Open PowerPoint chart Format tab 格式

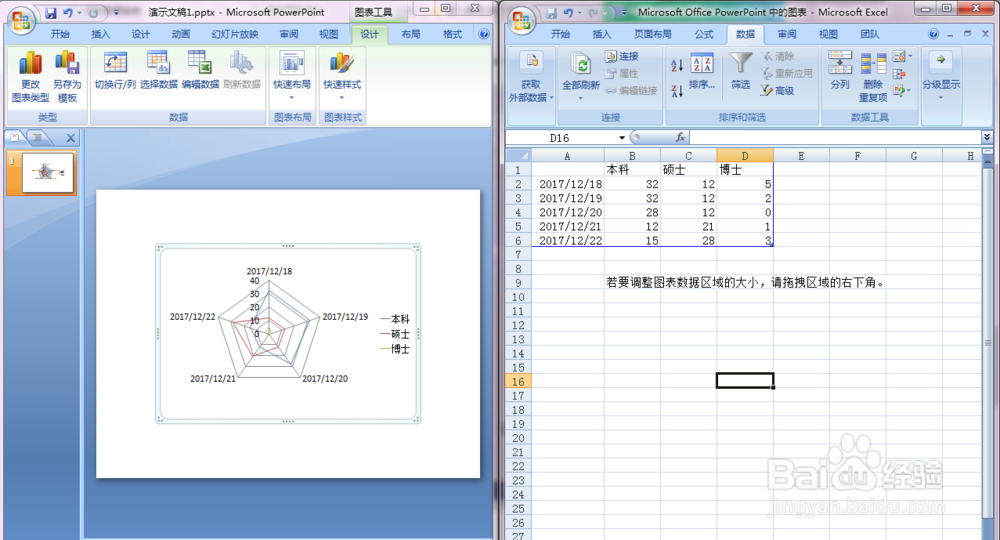tap(452, 34)
